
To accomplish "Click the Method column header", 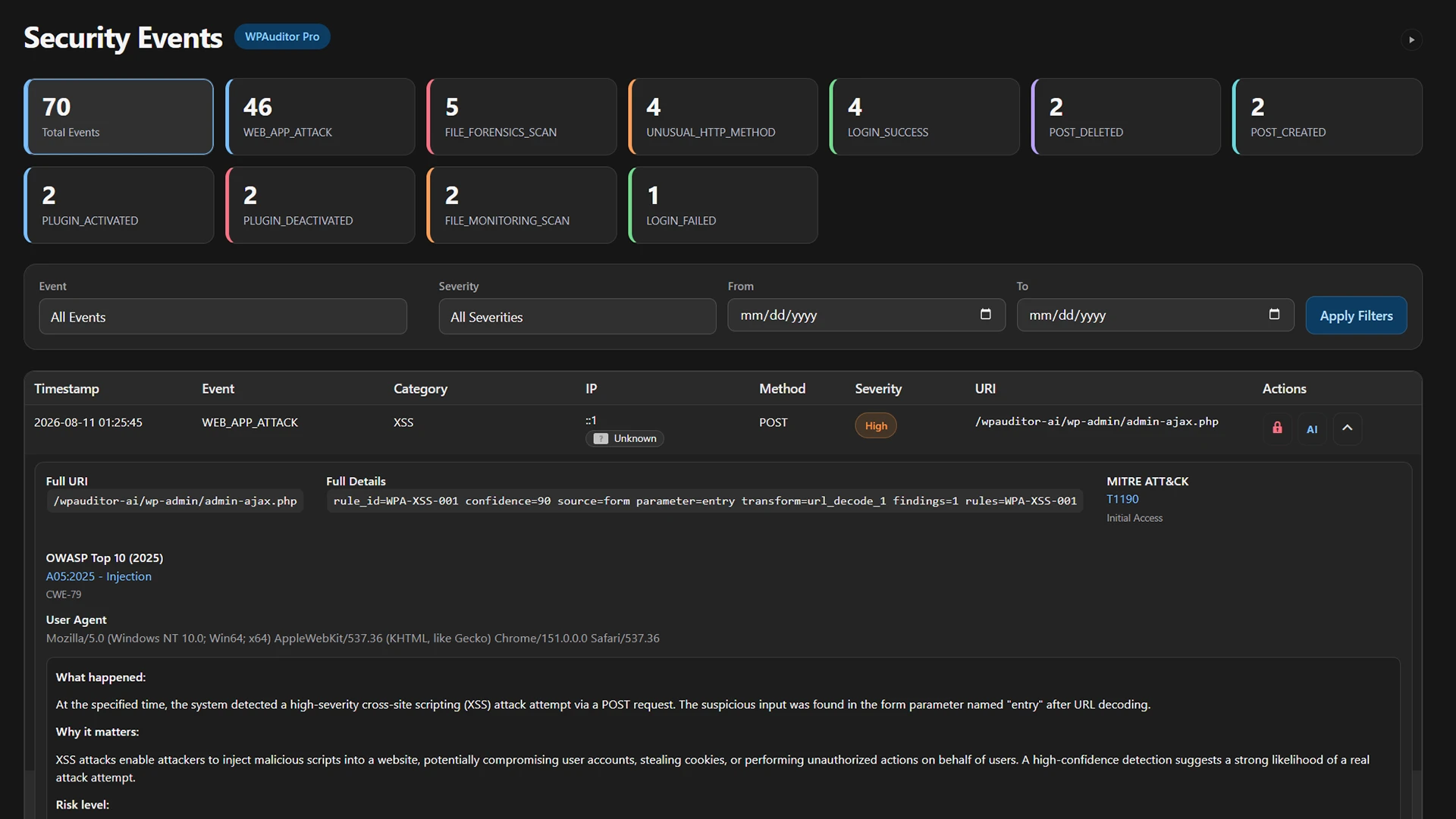I will click(x=782, y=388).
